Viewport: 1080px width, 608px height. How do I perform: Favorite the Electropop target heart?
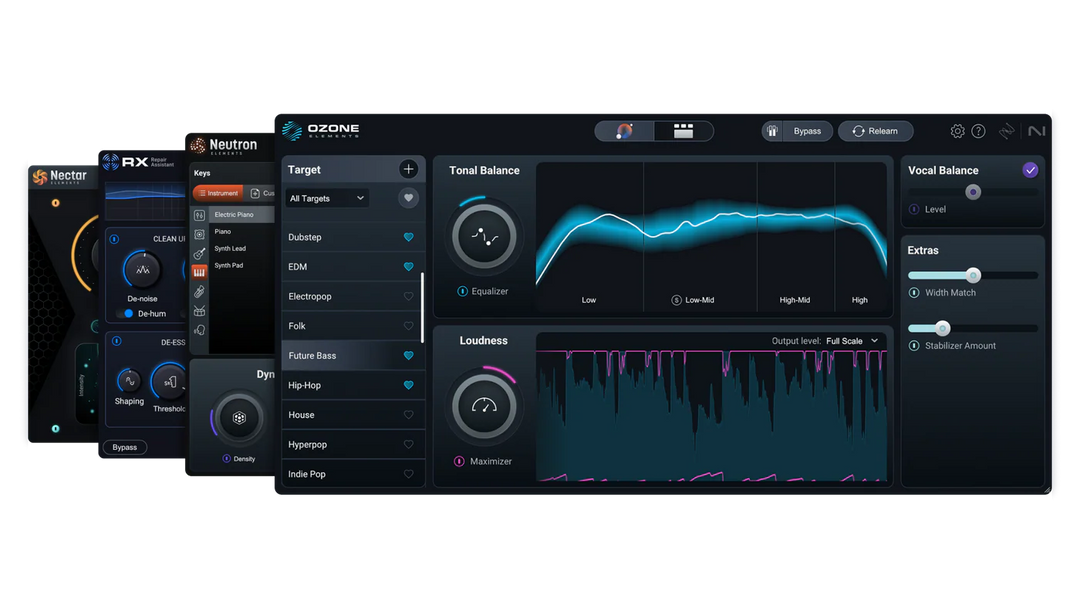click(408, 297)
